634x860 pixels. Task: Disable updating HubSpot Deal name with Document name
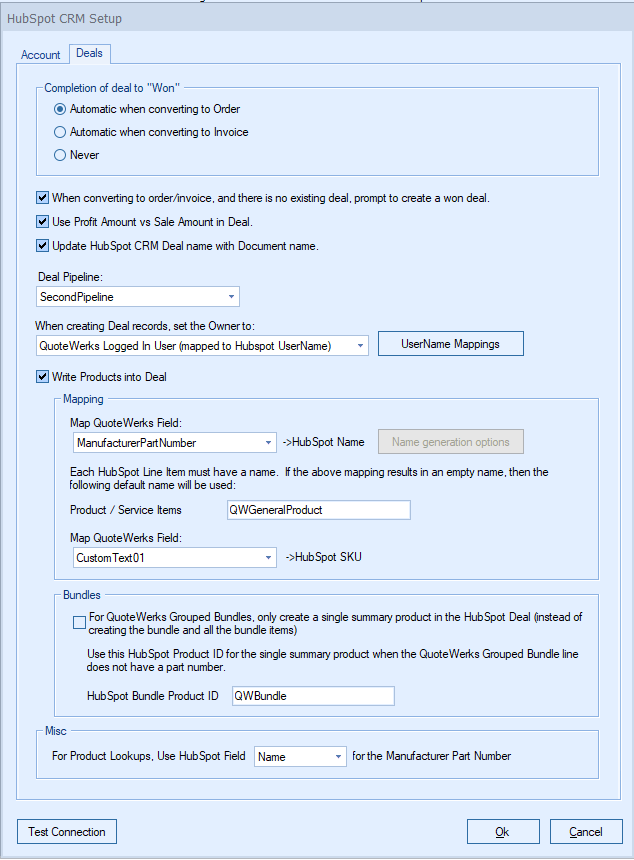(x=43, y=246)
